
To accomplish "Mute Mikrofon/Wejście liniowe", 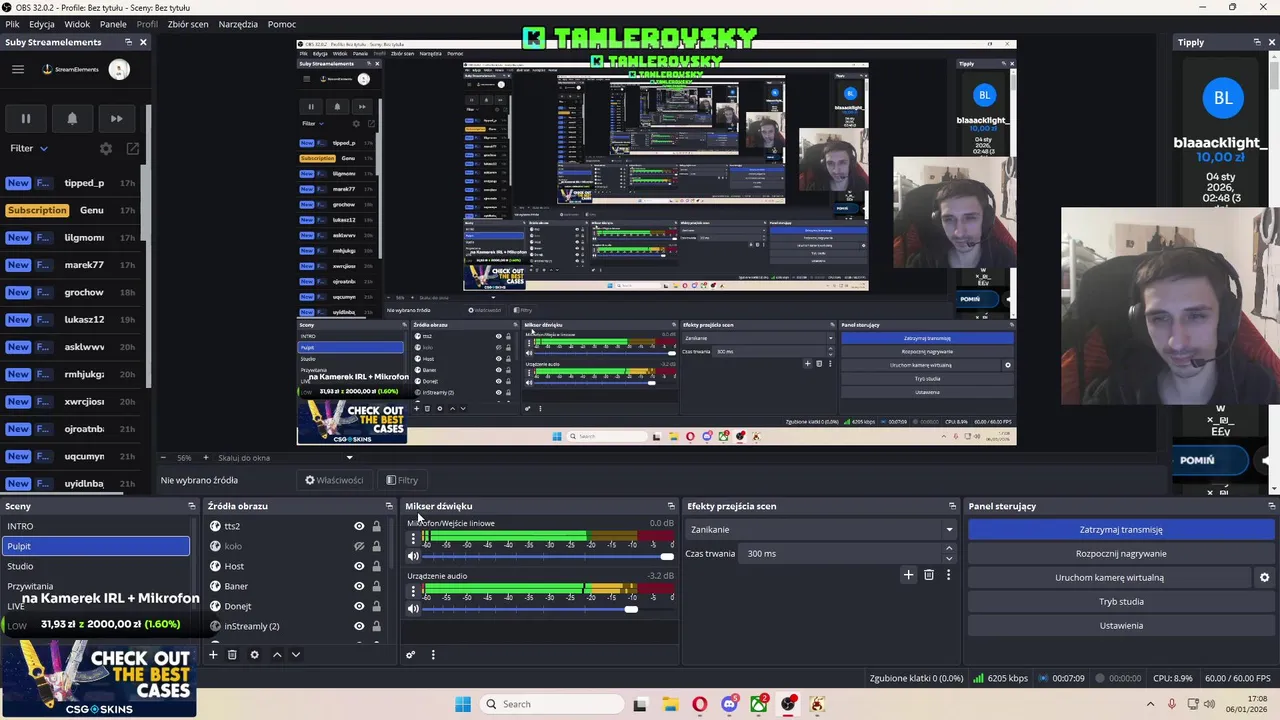I will click(x=413, y=556).
